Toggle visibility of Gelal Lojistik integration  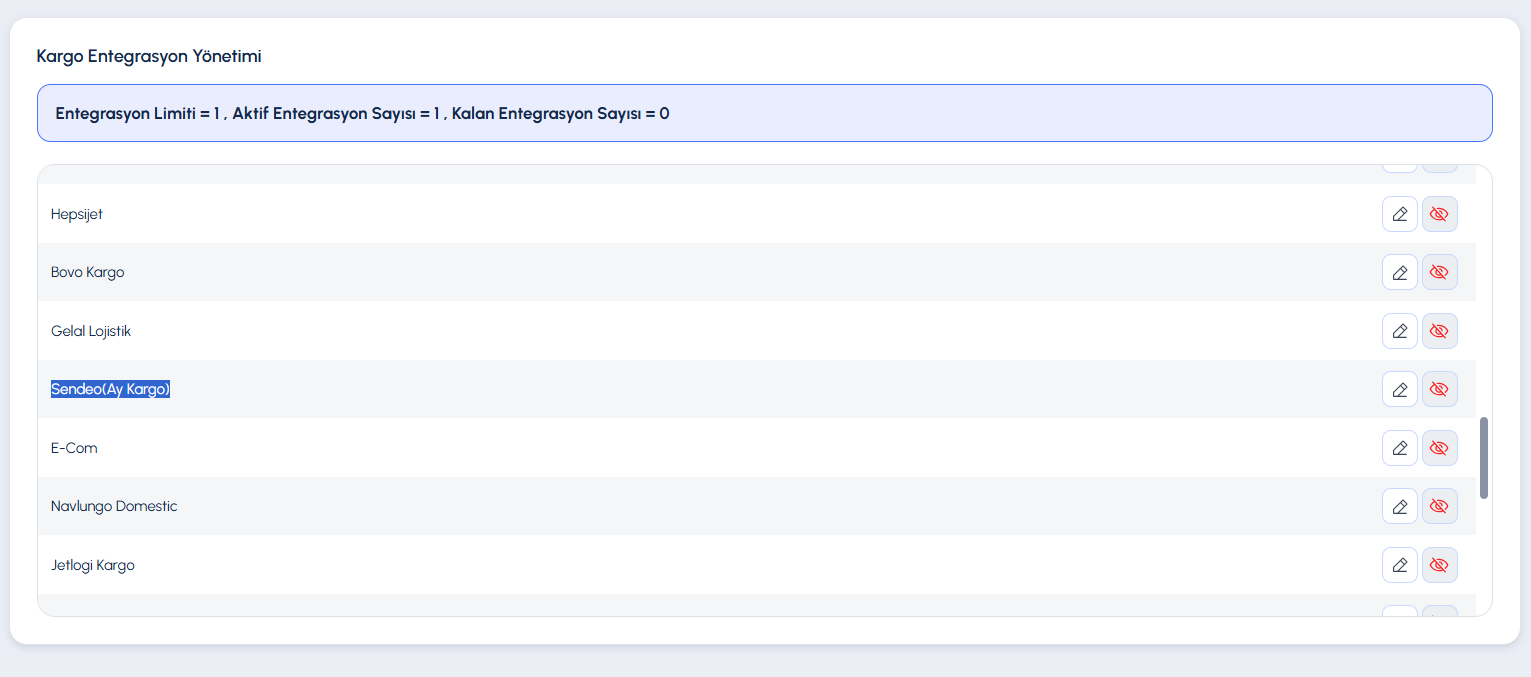coord(1440,331)
